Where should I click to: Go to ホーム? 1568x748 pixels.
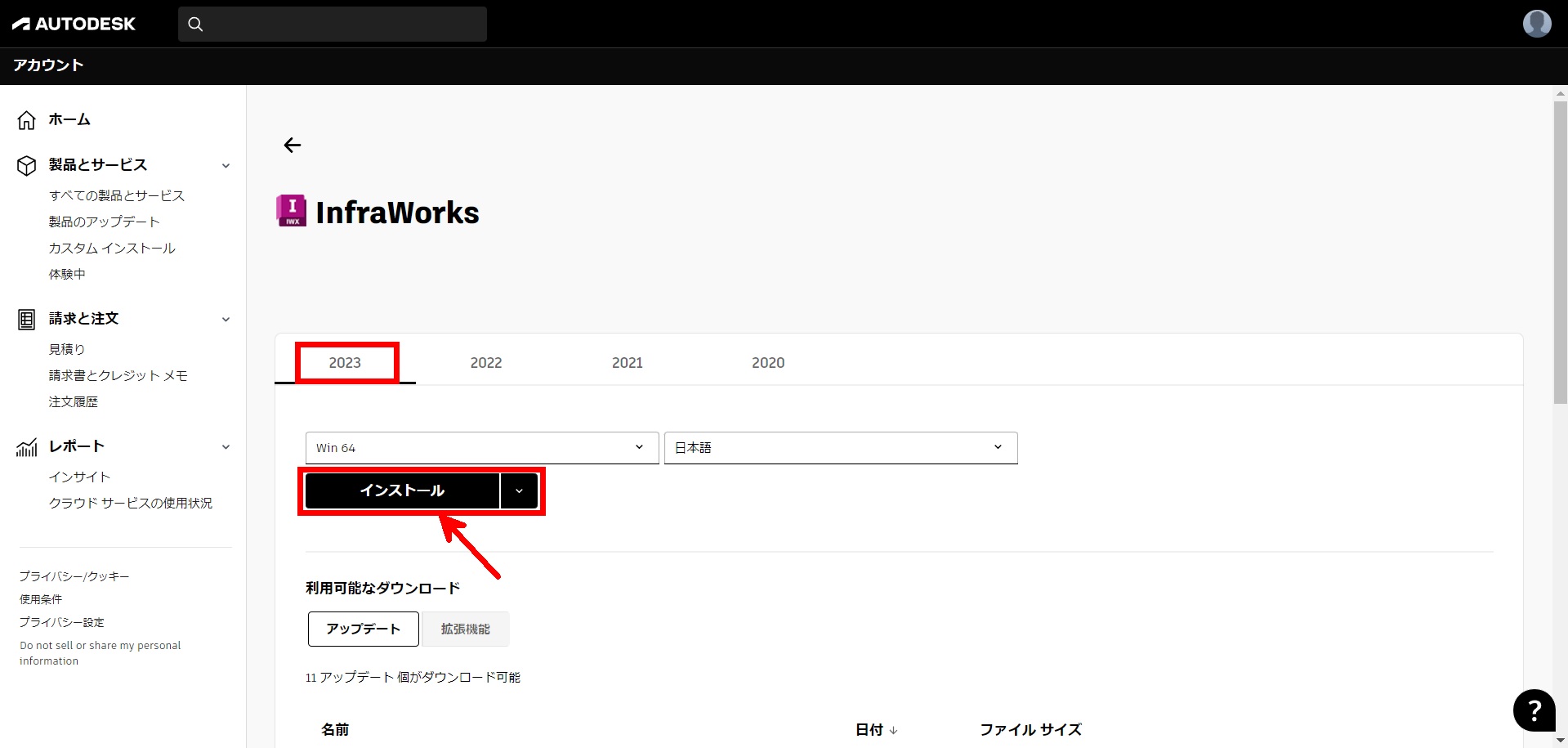(69, 119)
